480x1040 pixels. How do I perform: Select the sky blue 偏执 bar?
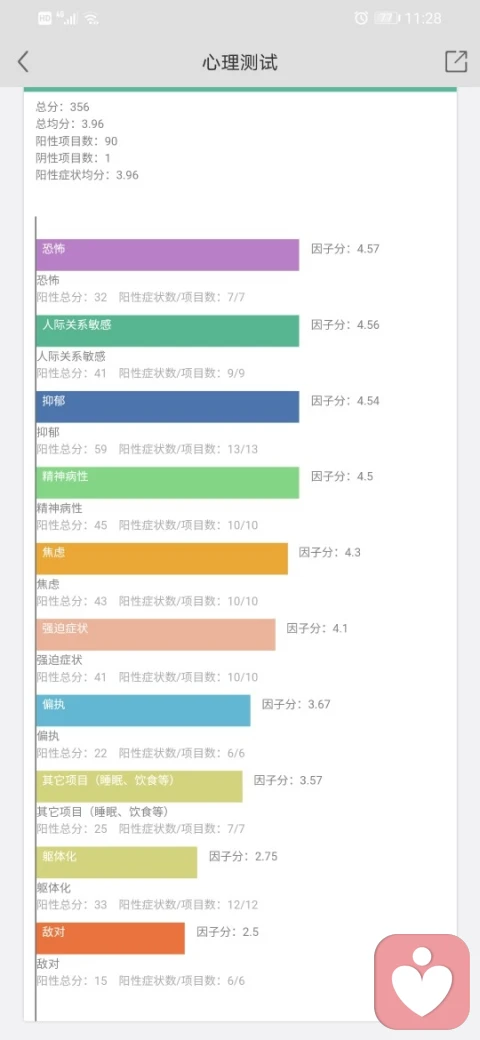coord(143,710)
